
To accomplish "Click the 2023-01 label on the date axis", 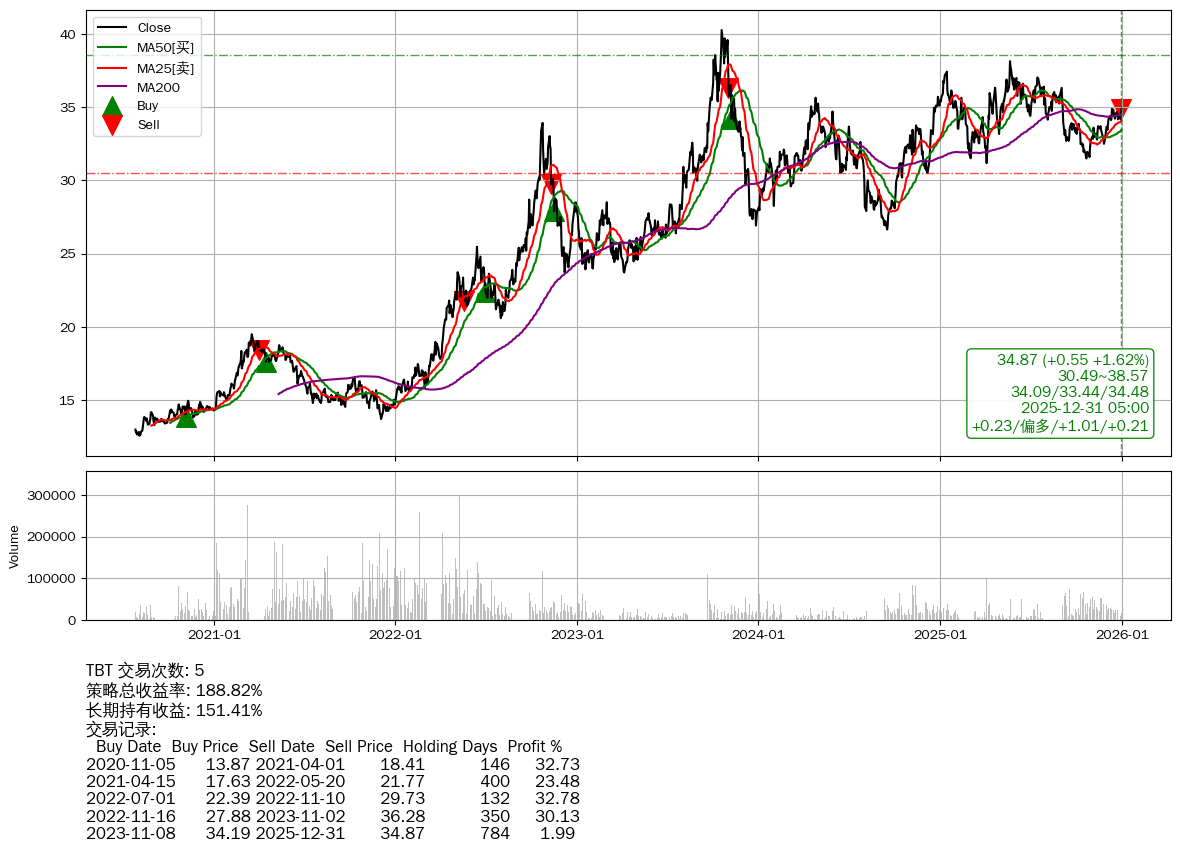I will tap(577, 634).
